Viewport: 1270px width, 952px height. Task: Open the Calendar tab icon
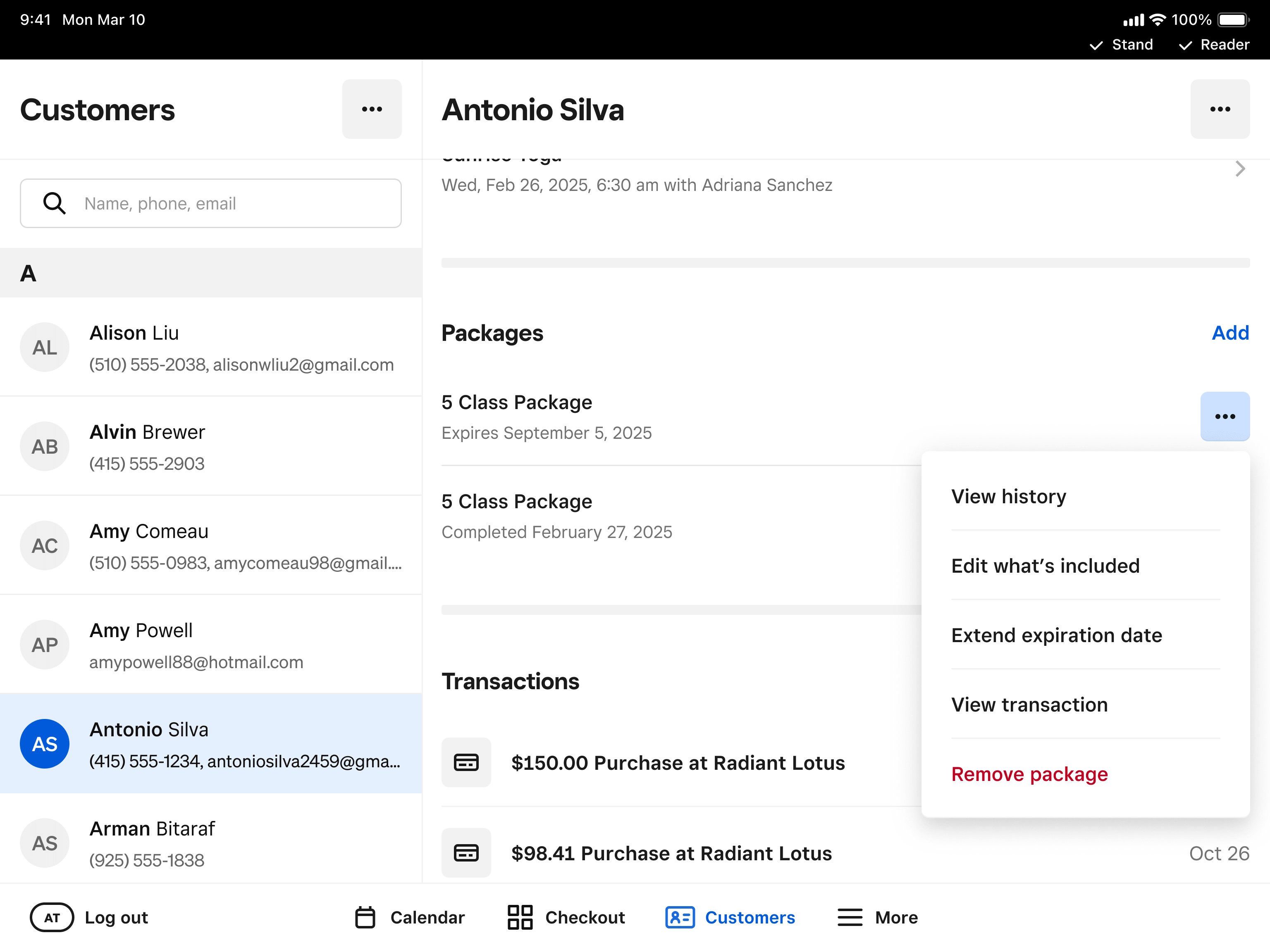365,917
